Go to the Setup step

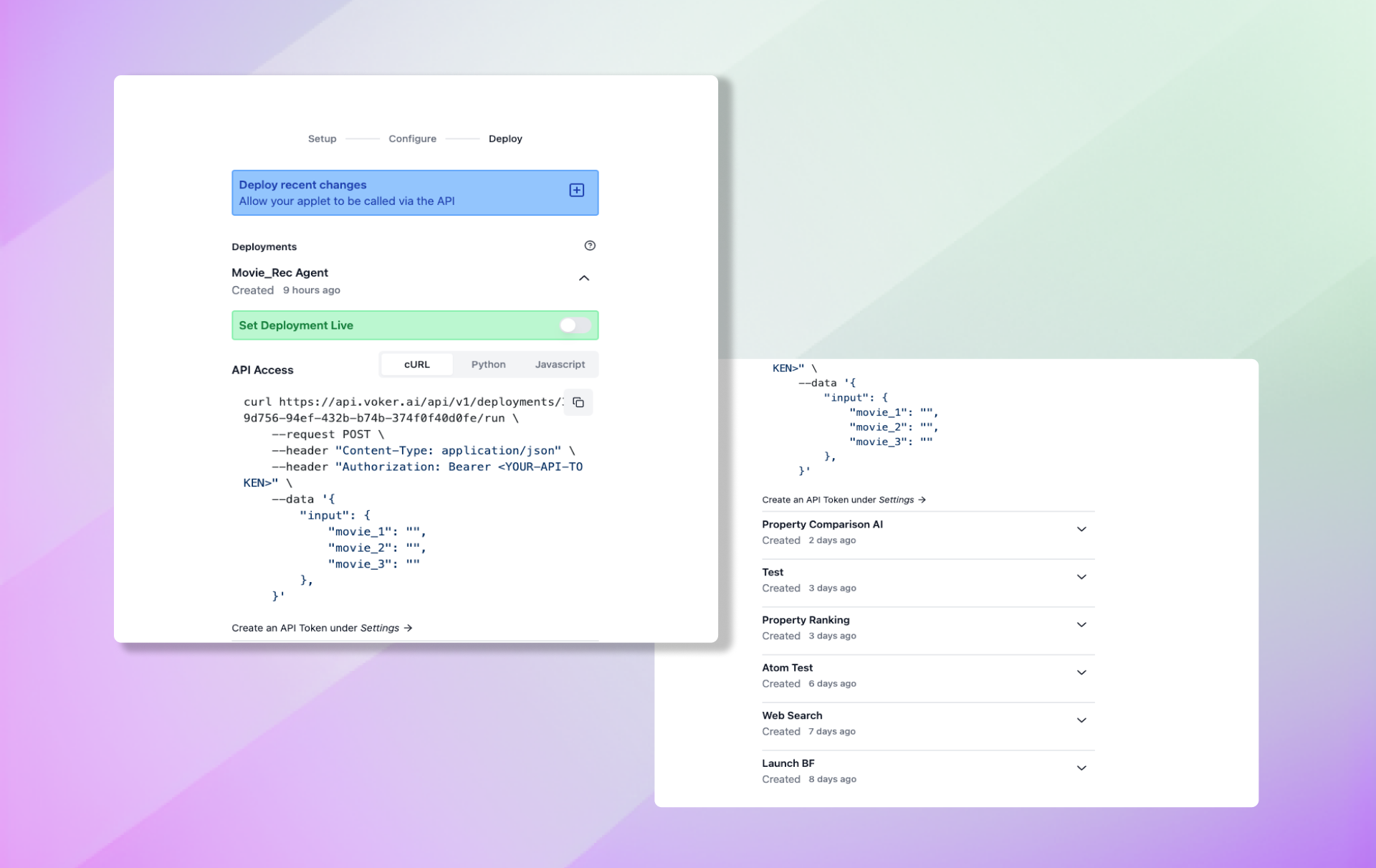point(322,139)
